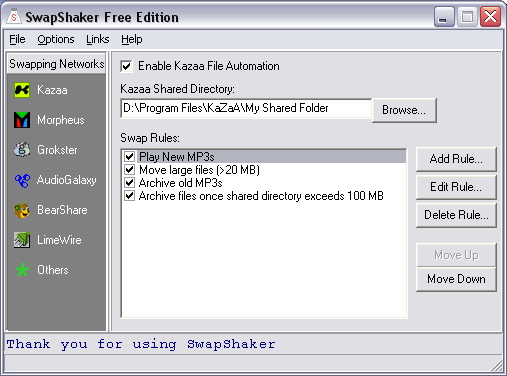The width and height of the screenshot is (507, 376).
Task: Select the Play New MP3s rule text
Action: 177,157
